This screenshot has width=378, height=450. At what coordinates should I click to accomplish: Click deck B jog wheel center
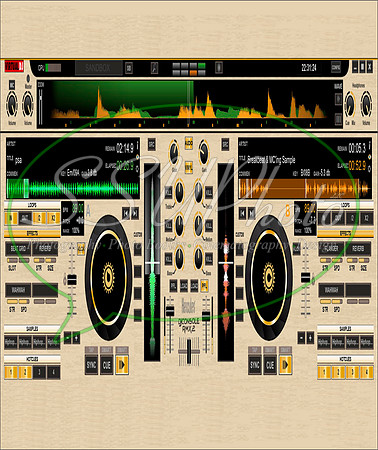(x=269, y=277)
